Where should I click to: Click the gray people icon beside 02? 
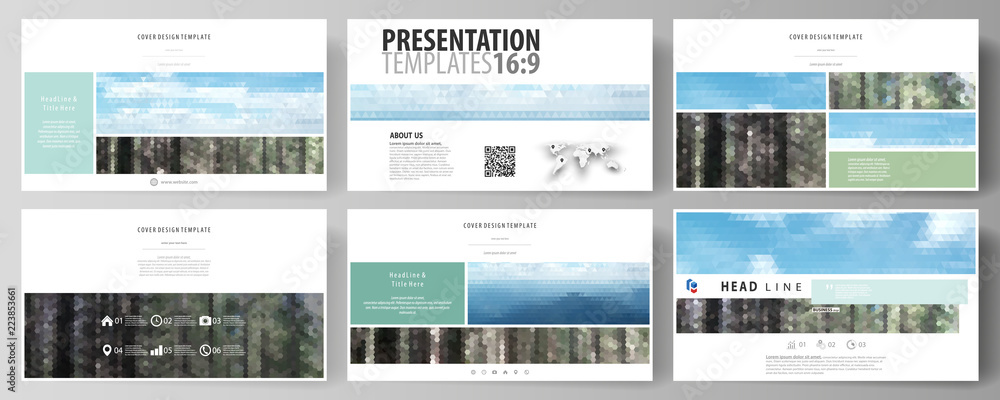click(821, 344)
